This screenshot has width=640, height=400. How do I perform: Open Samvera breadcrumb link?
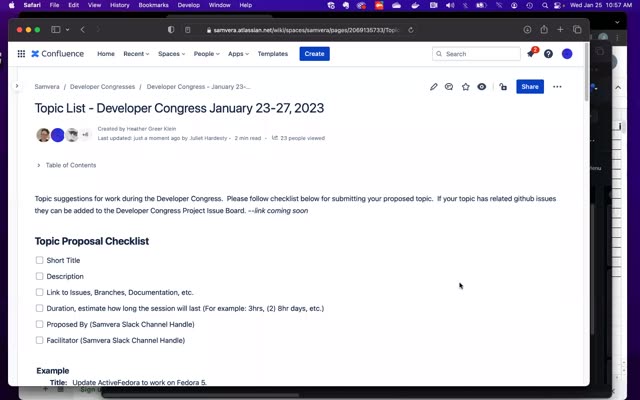47,87
